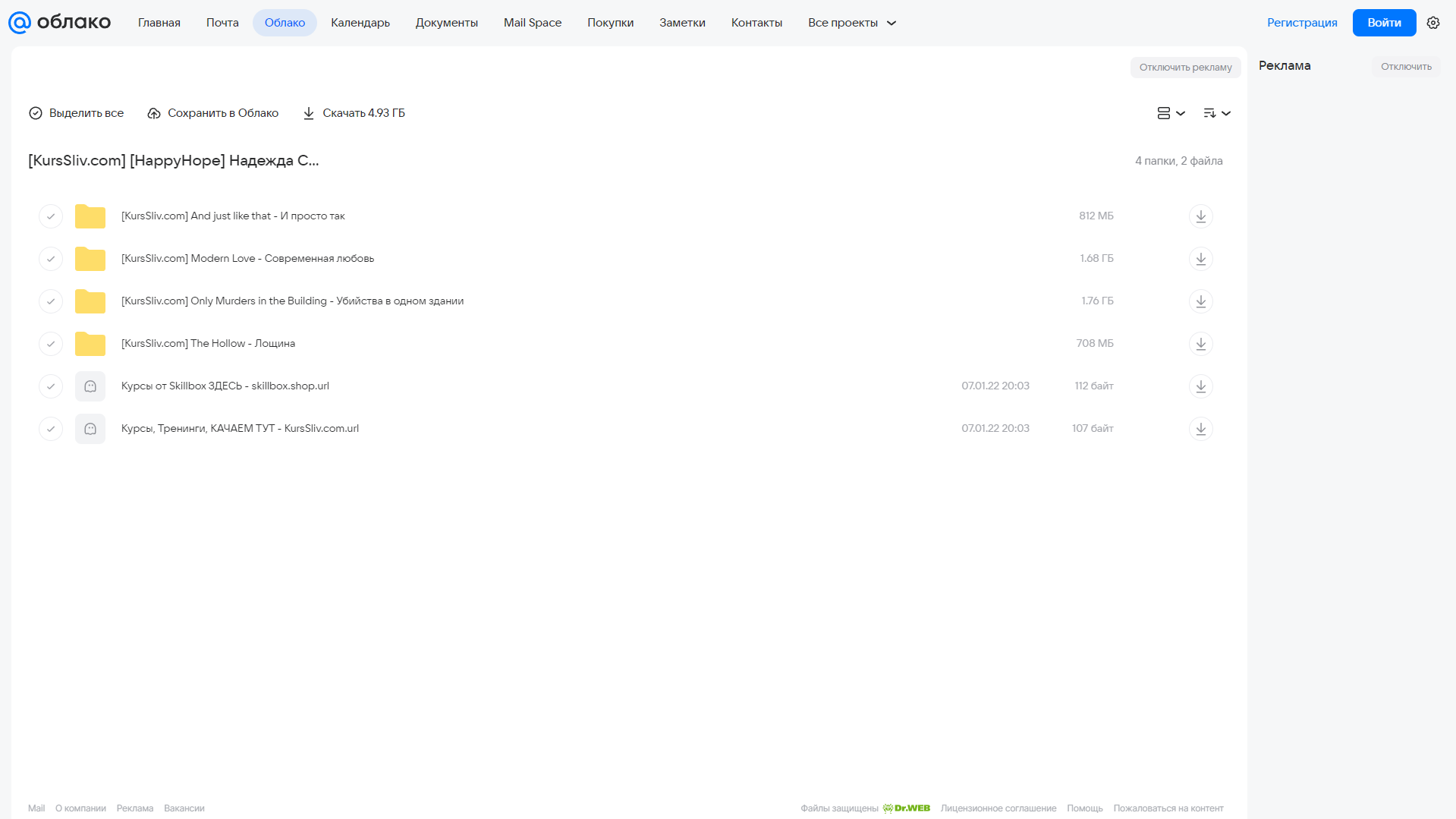
Task: Click the Войти button
Action: (1384, 23)
